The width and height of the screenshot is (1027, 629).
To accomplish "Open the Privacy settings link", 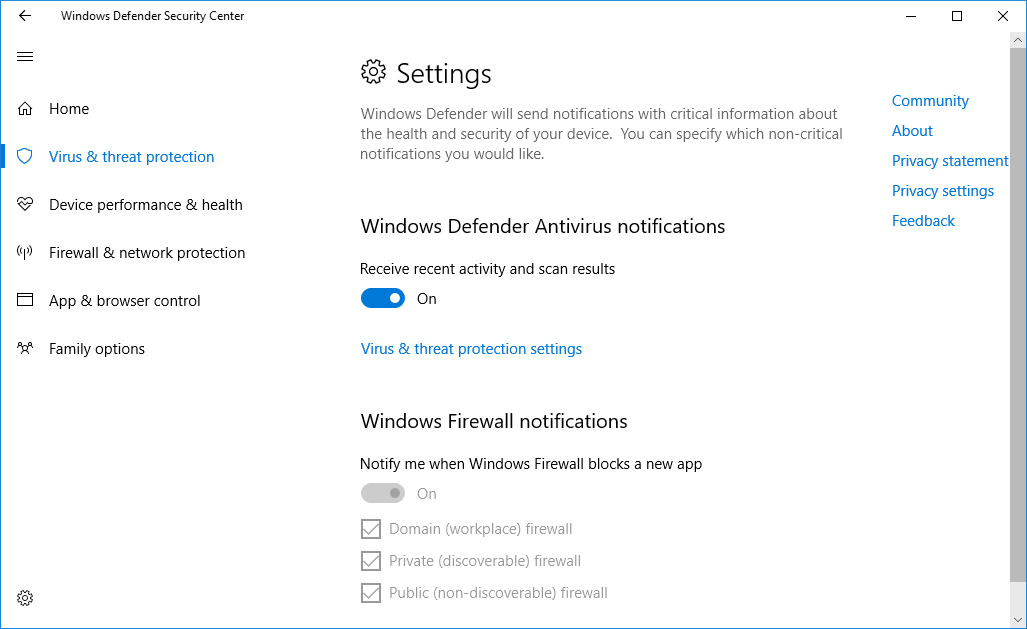I will coord(943,191).
